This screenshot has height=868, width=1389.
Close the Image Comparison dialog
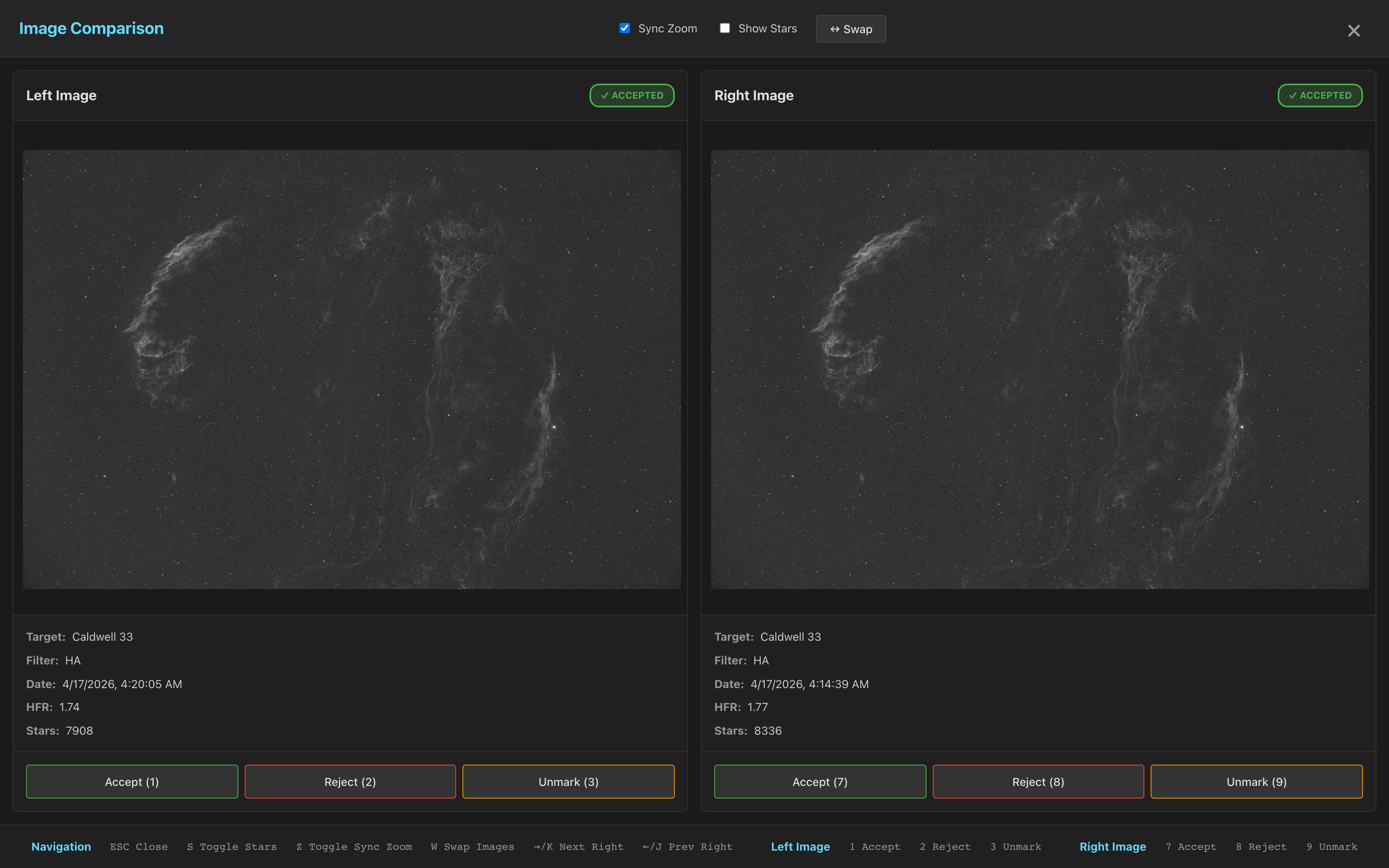click(1353, 30)
